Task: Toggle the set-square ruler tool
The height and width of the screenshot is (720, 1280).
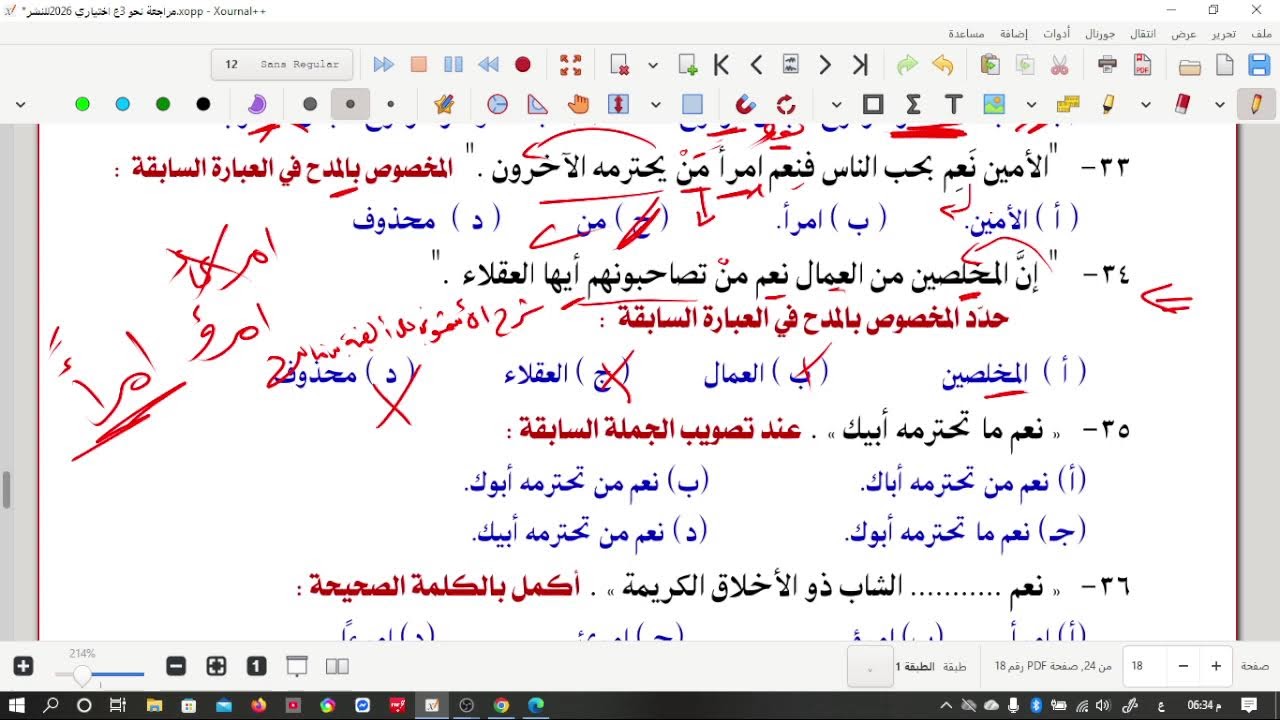Action: click(x=538, y=104)
